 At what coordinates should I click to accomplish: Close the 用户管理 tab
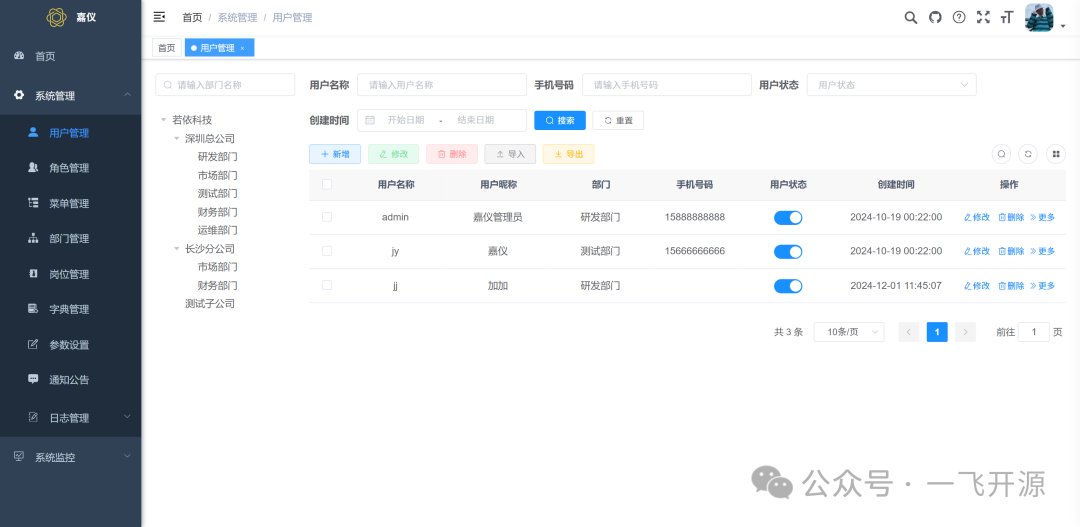point(242,48)
